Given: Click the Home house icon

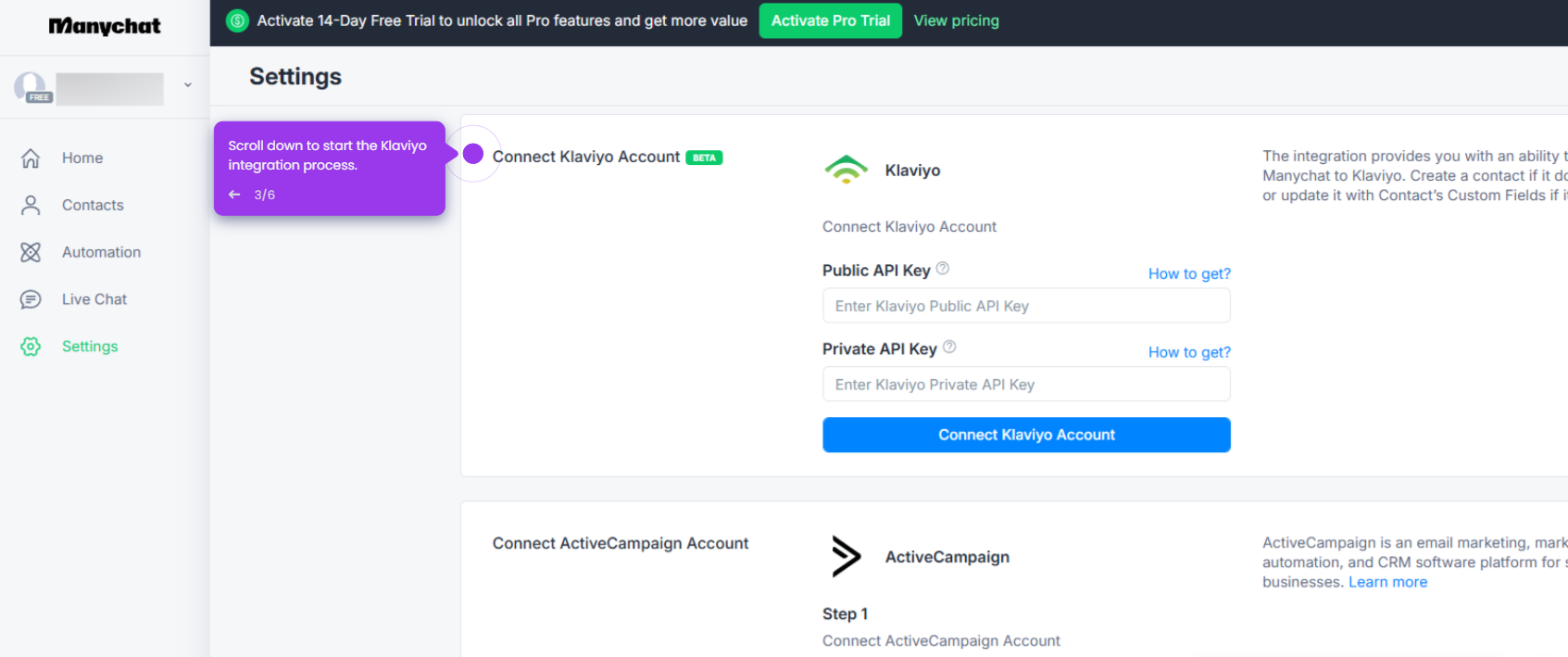Looking at the screenshot, I should click(x=31, y=158).
